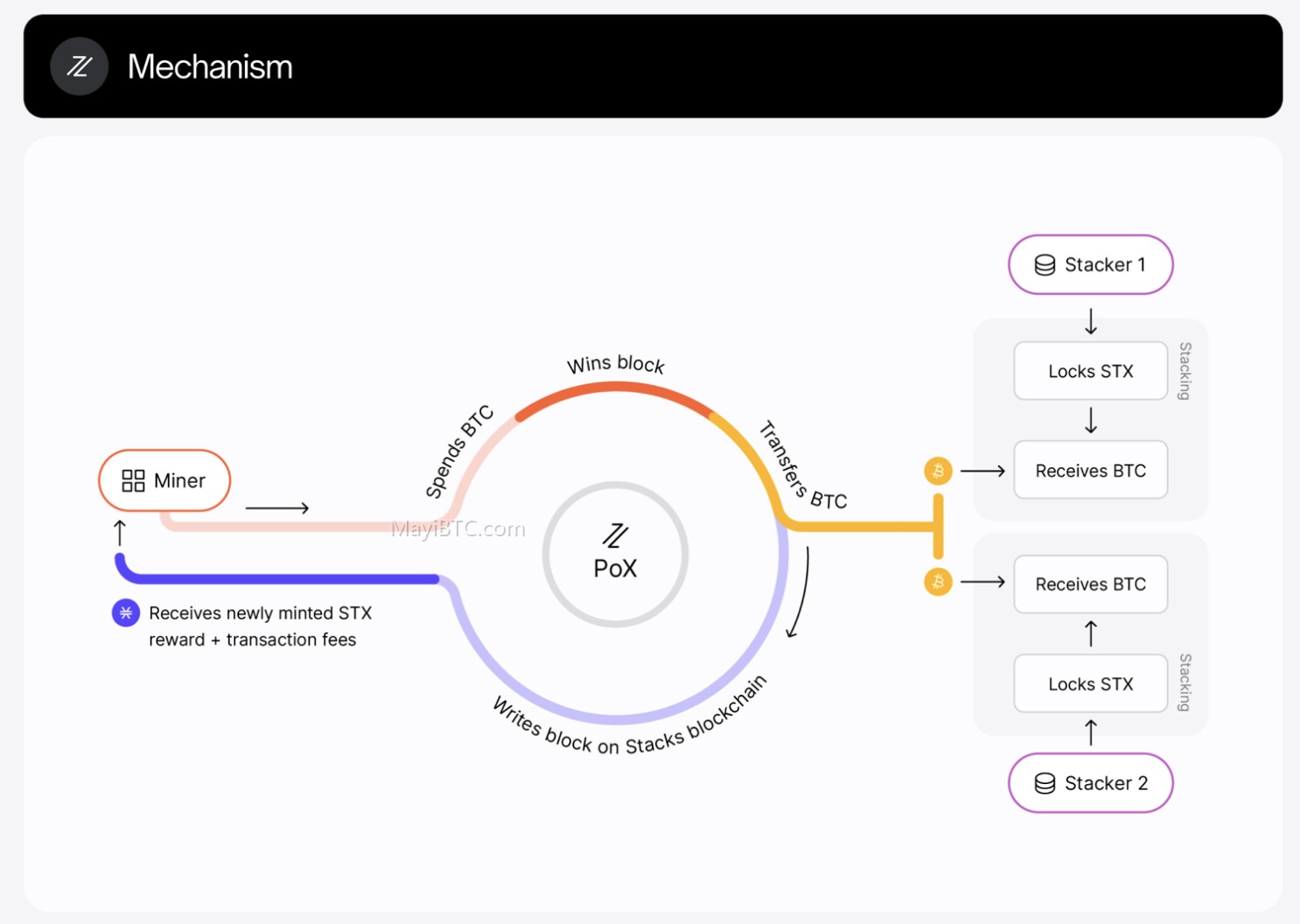Select the Miner pill button

point(164,480)
